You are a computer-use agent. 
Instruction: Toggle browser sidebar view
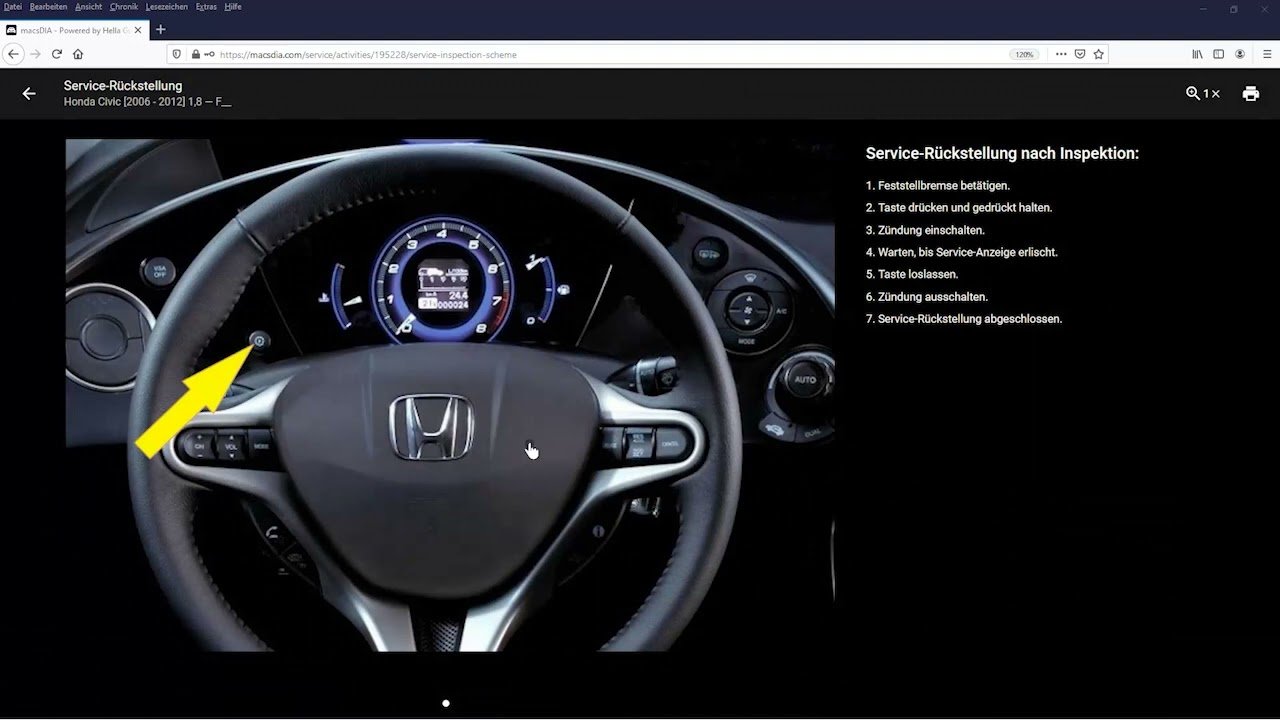click(x=1218, y=54)
